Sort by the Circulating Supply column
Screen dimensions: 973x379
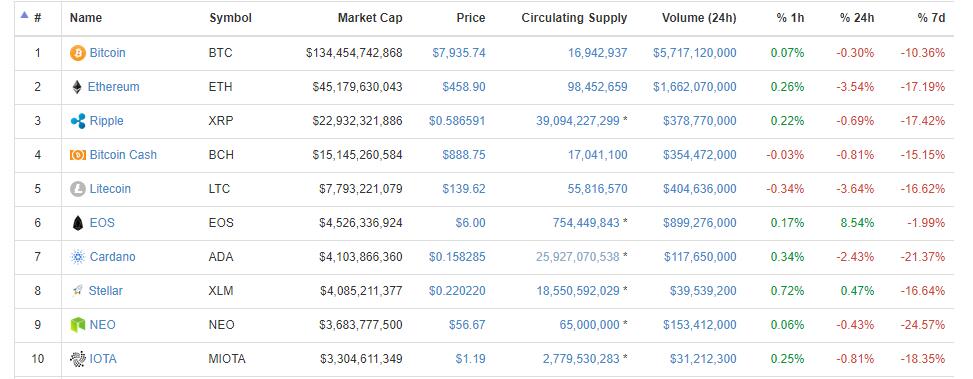coord(574,18)
